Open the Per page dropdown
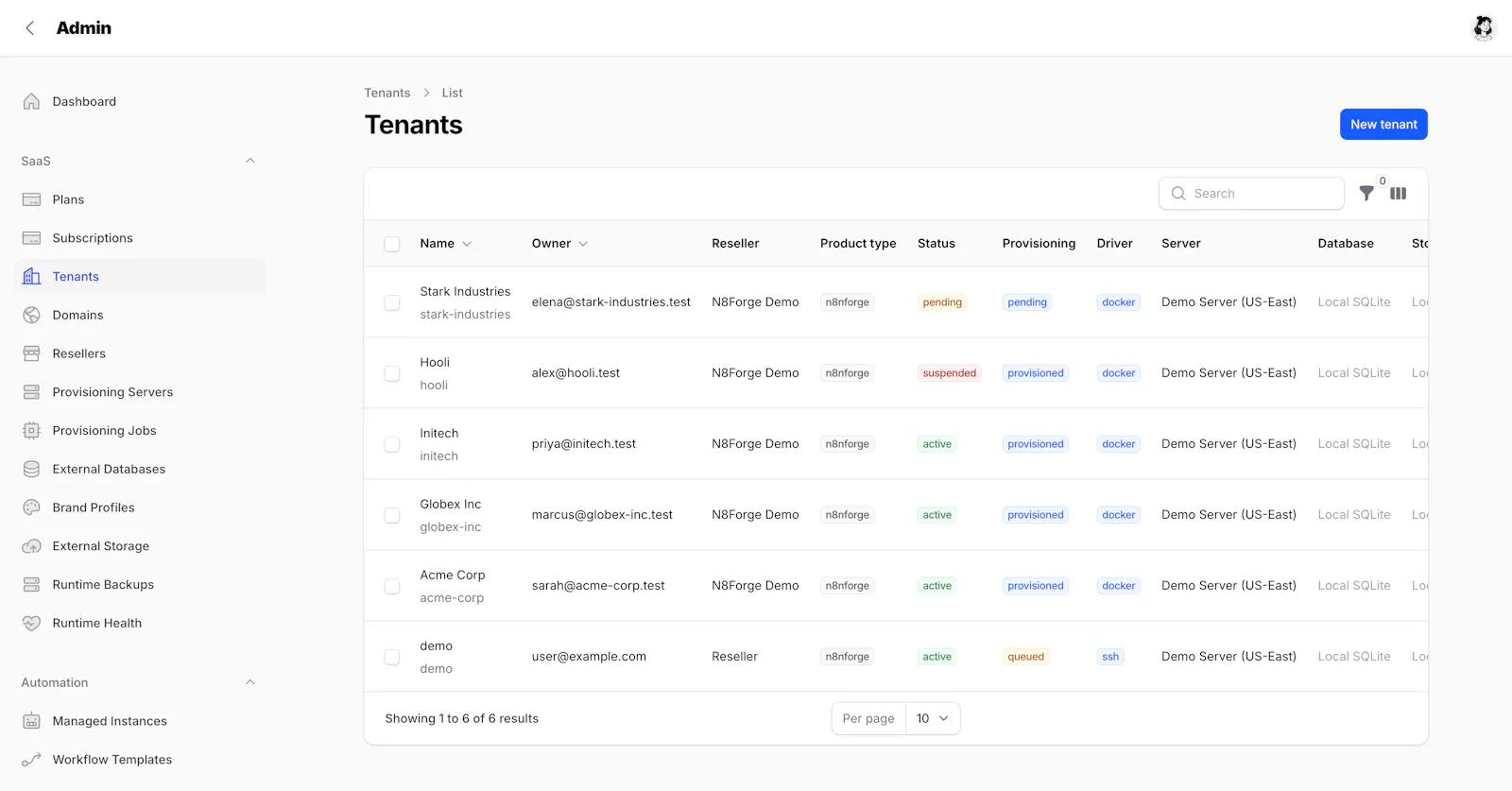 click(x=933, y=718)
